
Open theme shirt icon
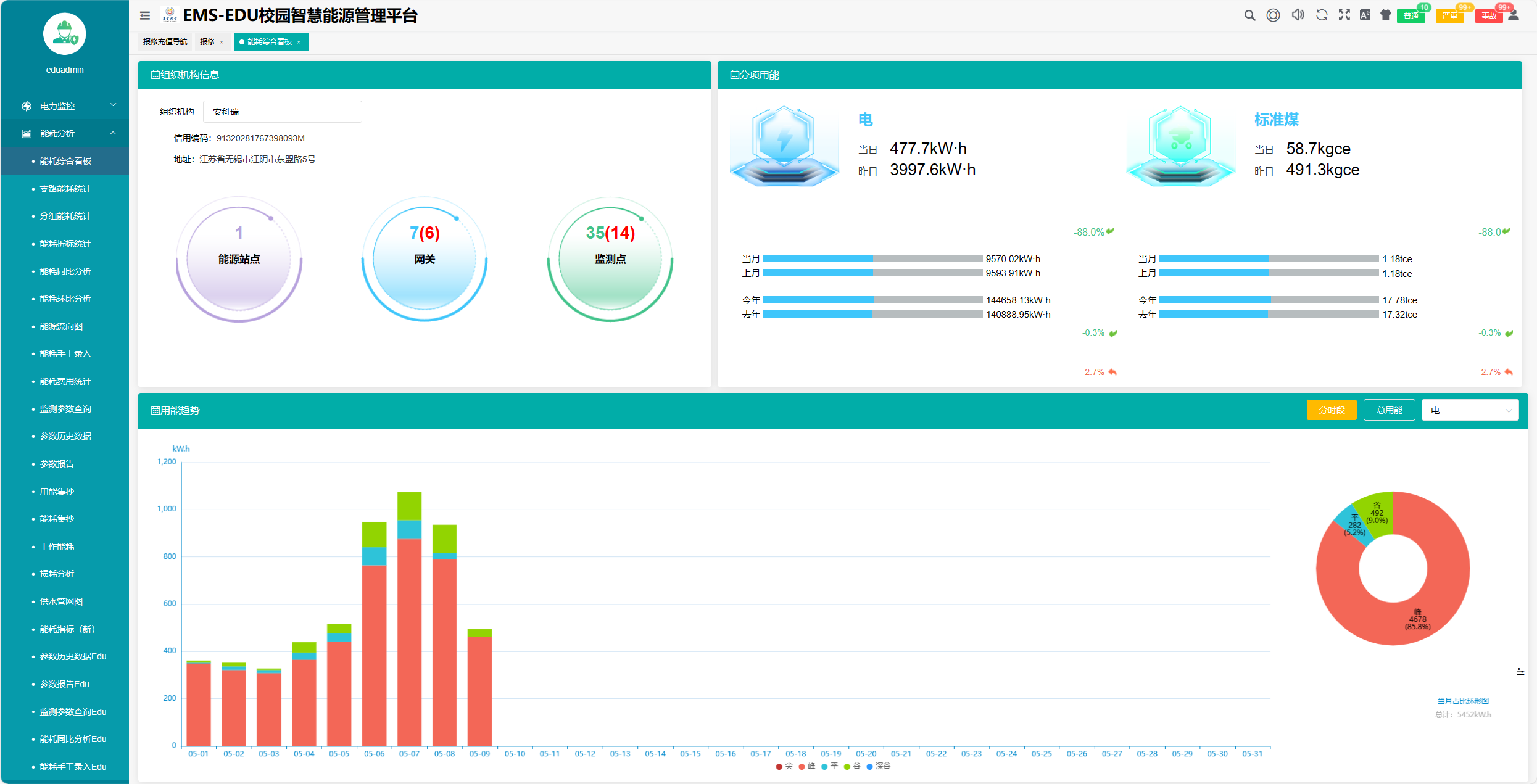[x=1385, y=15]
